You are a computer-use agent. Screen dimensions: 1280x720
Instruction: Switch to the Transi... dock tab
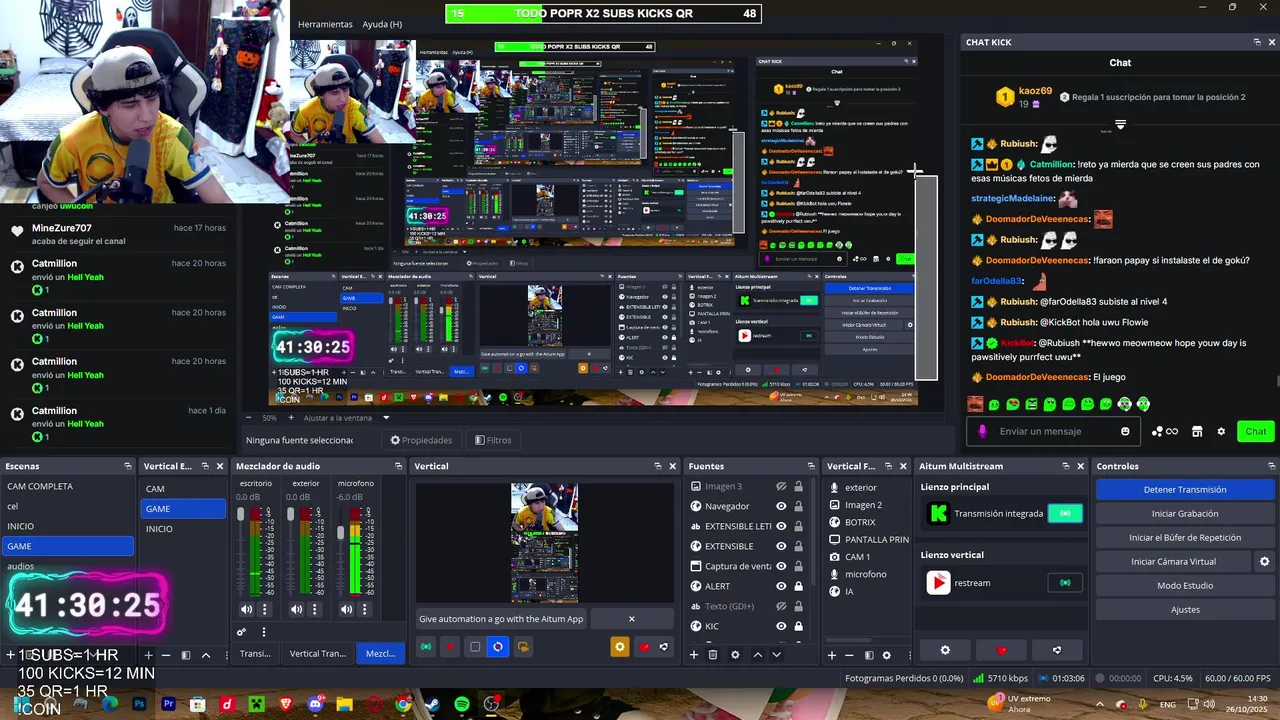tap(255, 653)
